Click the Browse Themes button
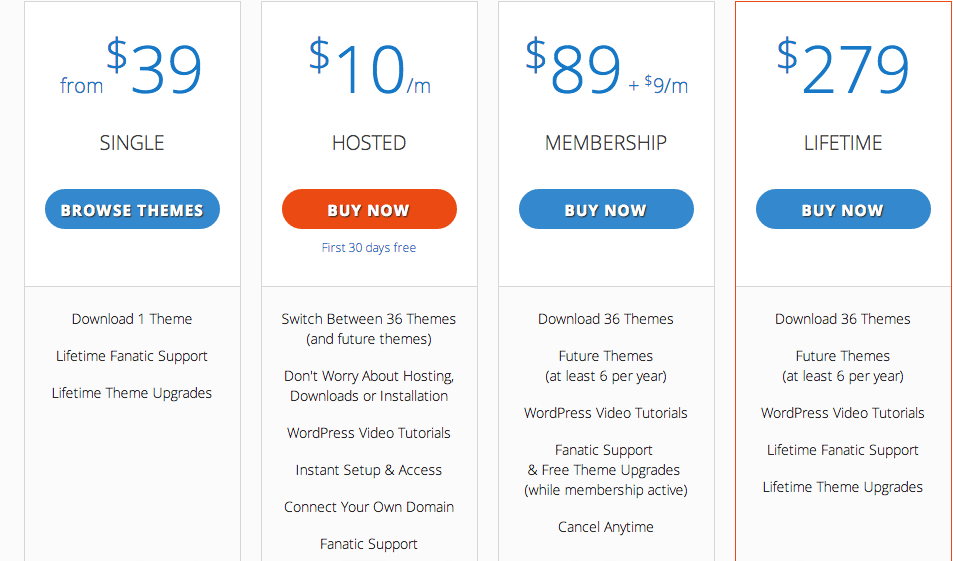The width and height of the screenshot is (953, 561). click(132, 209)
